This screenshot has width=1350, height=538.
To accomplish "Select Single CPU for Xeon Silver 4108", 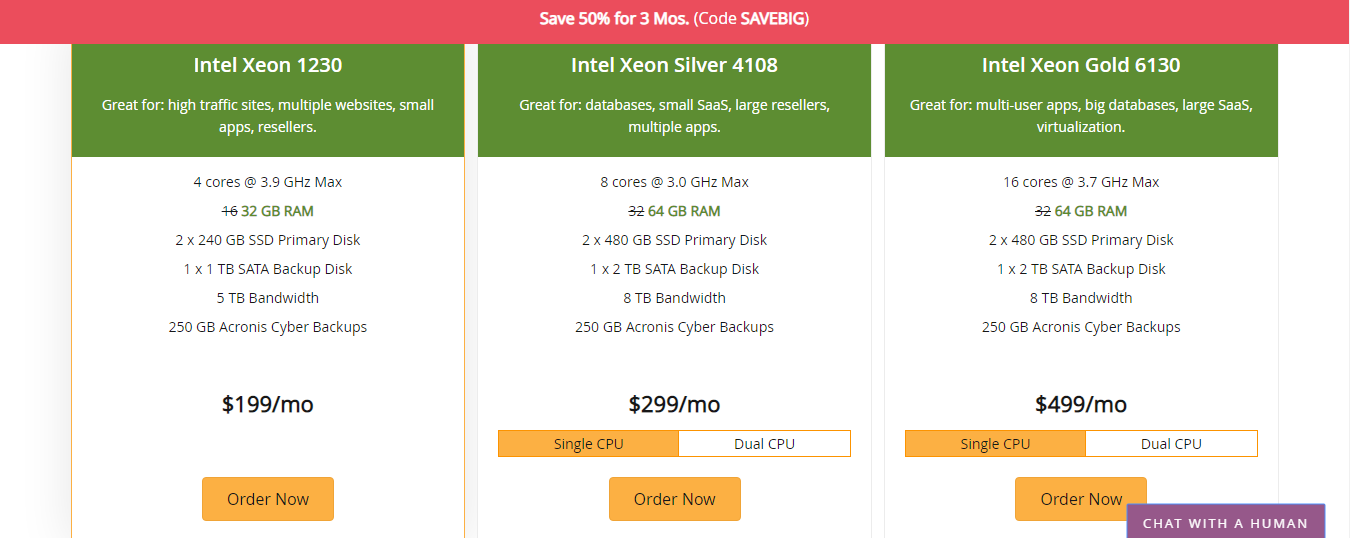I will click(588, 444).
